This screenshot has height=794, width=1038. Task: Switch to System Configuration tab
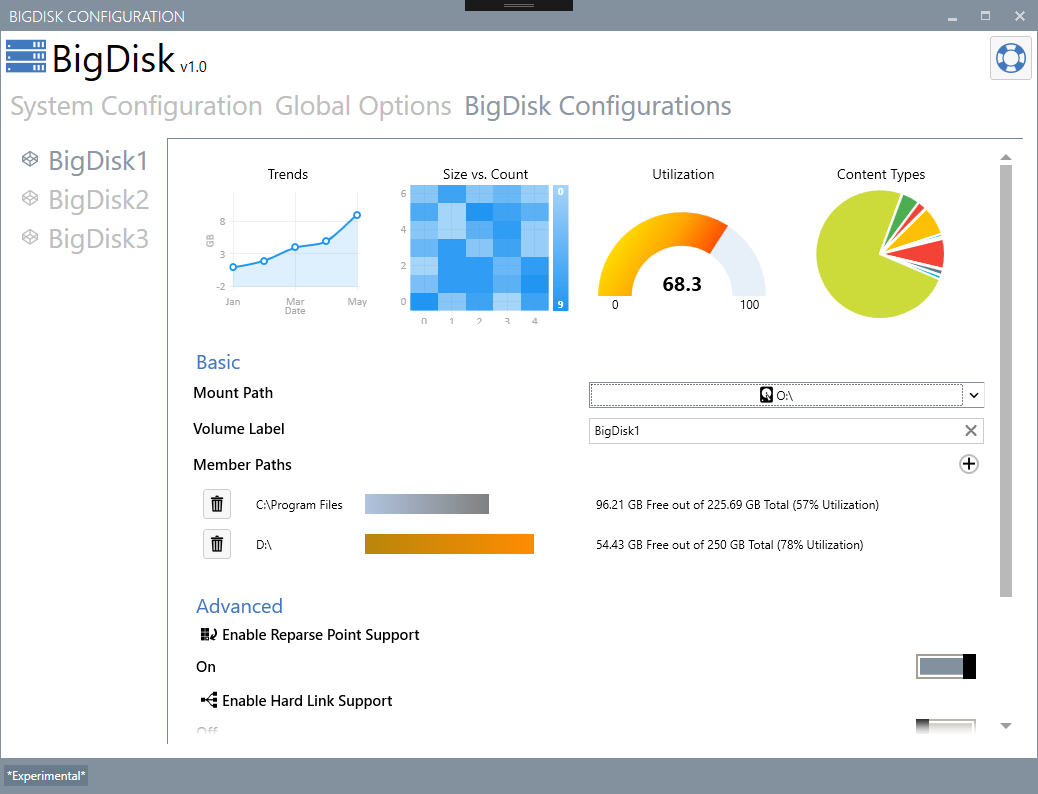136,106
